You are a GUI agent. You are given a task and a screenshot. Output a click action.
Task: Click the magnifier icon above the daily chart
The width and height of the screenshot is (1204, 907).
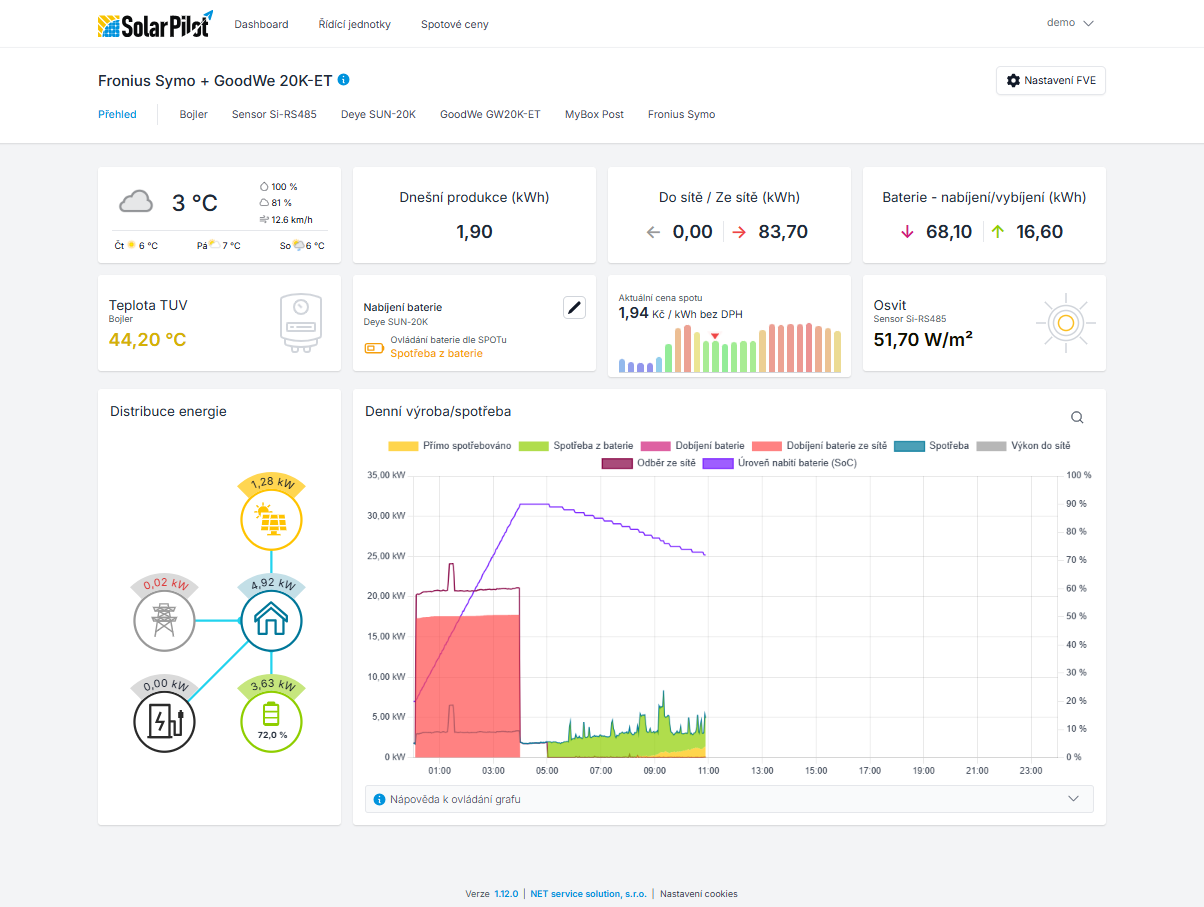point(1077,418)
